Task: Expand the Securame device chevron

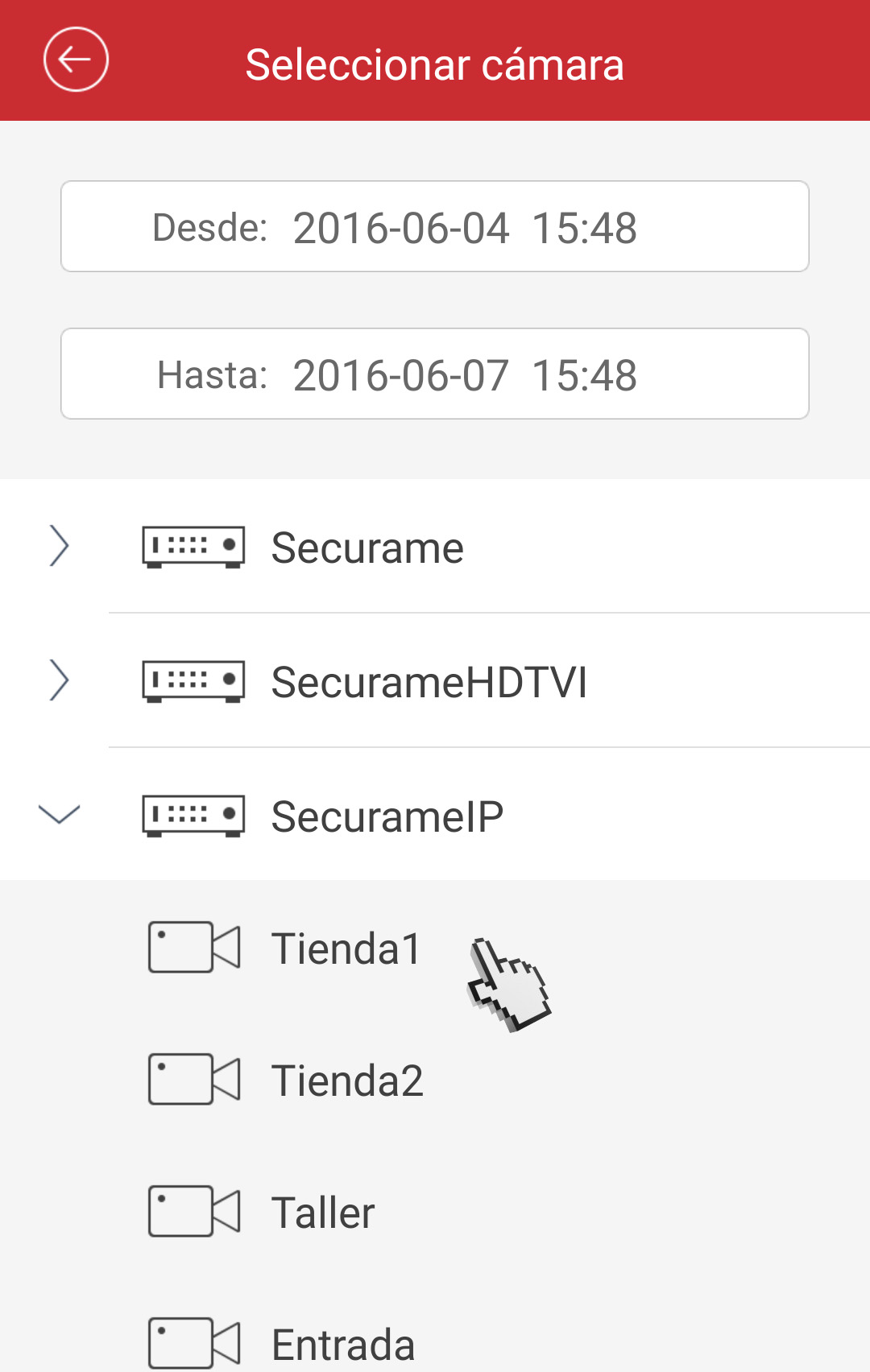Action: coord(59,546)
